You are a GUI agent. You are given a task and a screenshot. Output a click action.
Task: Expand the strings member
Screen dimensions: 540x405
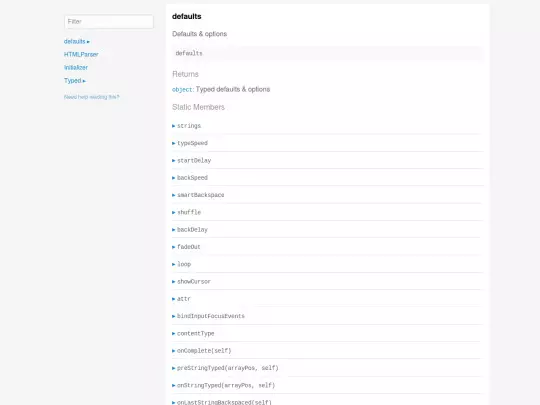click(186, 126)
